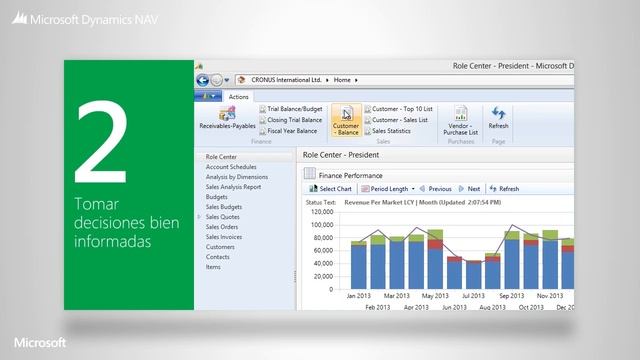
Task: Click the Finance Performance heading
Action: tap(351, 176)
